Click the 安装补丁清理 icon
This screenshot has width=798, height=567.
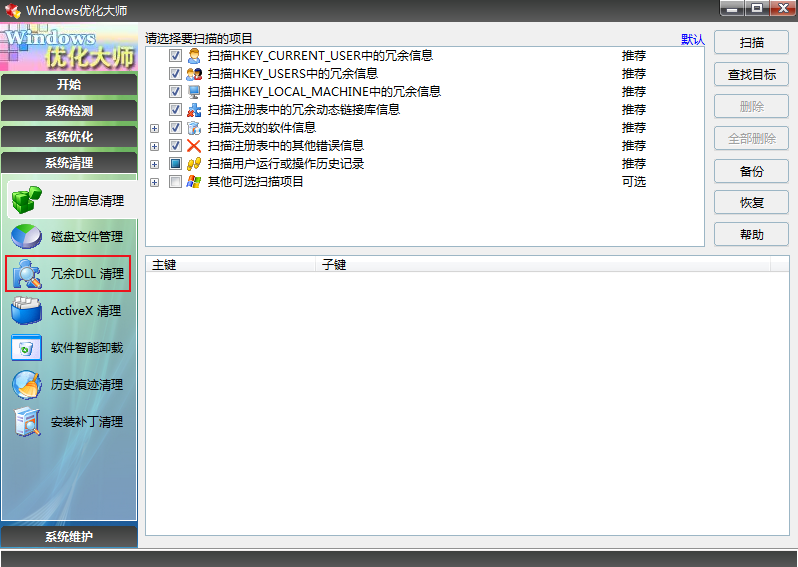26,422
